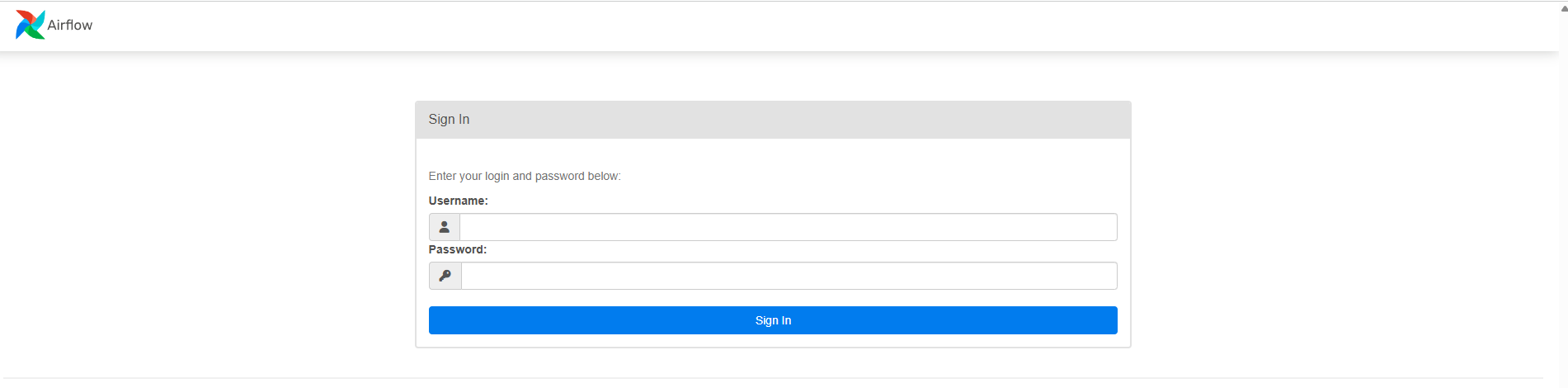Click the blank page area left of the sign-in panel

coord(206,223)
